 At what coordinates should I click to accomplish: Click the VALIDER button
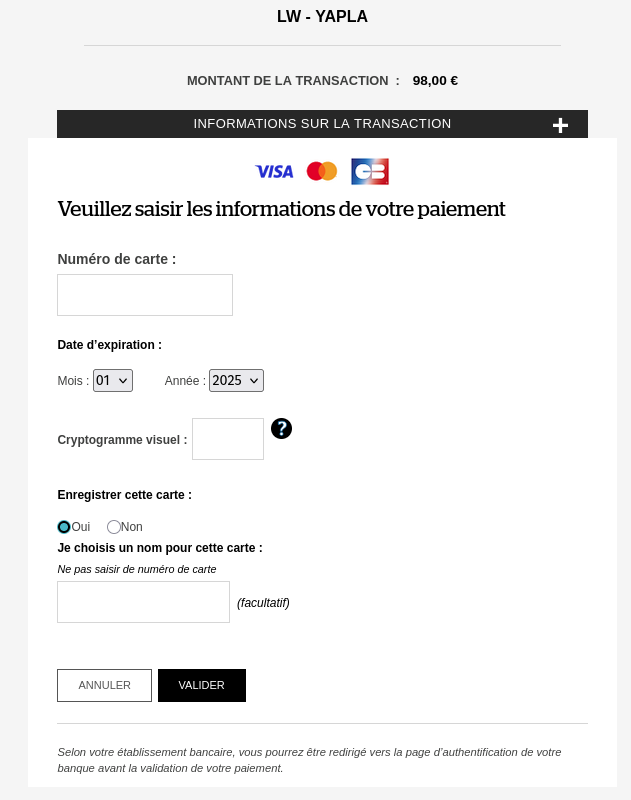(x=202, y=685)
